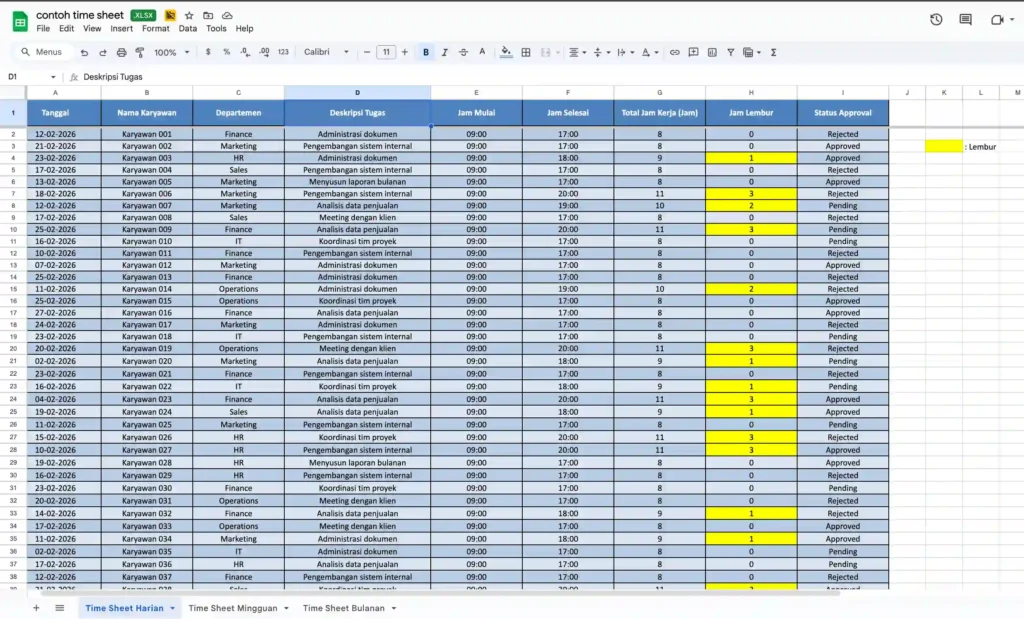Open the text color dropdown arrow
Screen dimensions: 1024x619
click(656, 52)
